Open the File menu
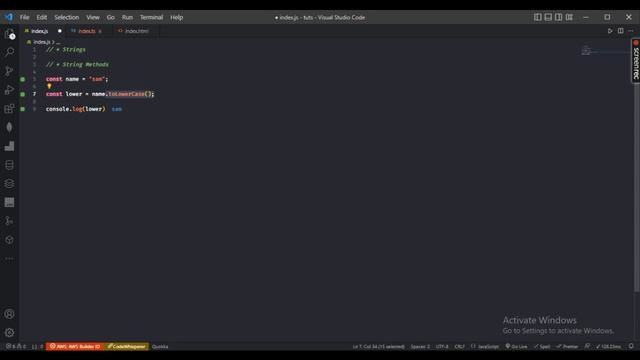Viewport: 640px width, 360px height. coord(24,17)
